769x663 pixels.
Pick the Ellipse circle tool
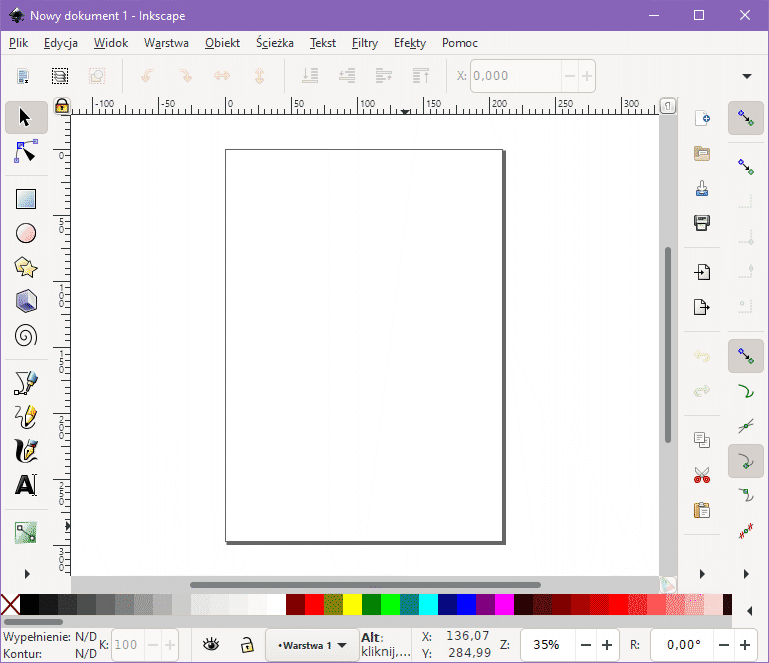(x=26, y=233)
